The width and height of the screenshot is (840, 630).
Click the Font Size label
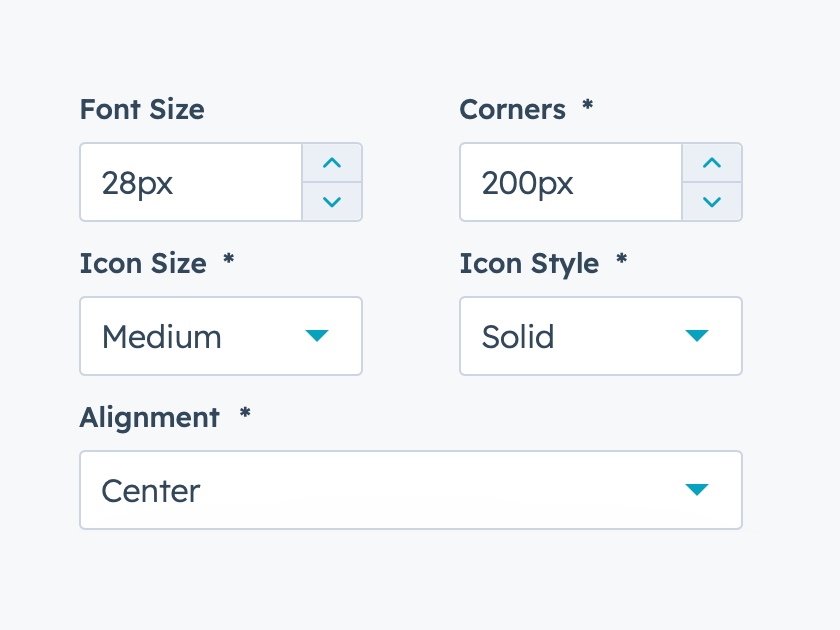click(x=142, y=109)
